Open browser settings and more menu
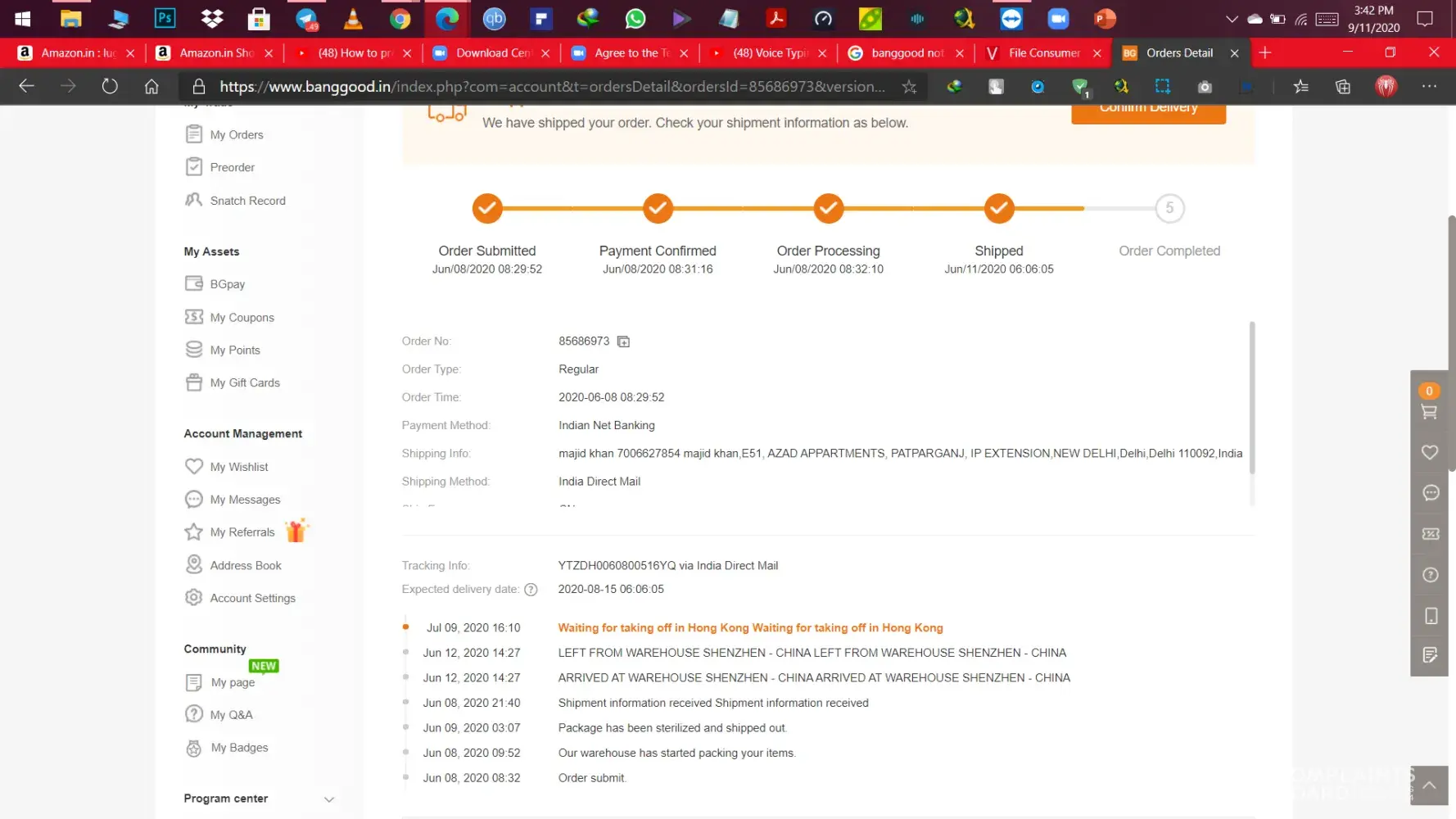Image resolution: width=1456 pixels, height=819 pixels. (1429, 87)
